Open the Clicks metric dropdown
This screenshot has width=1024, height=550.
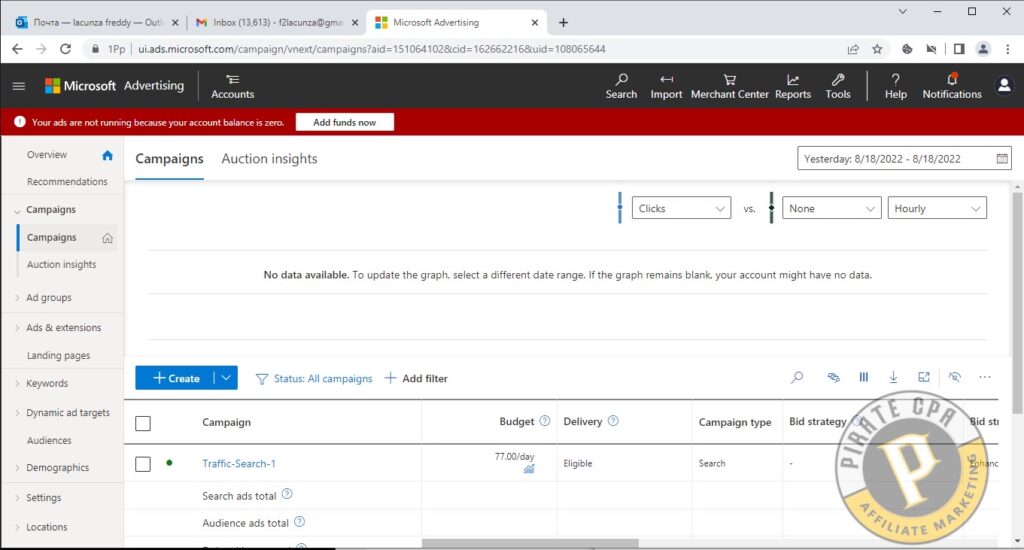[681, 208]
